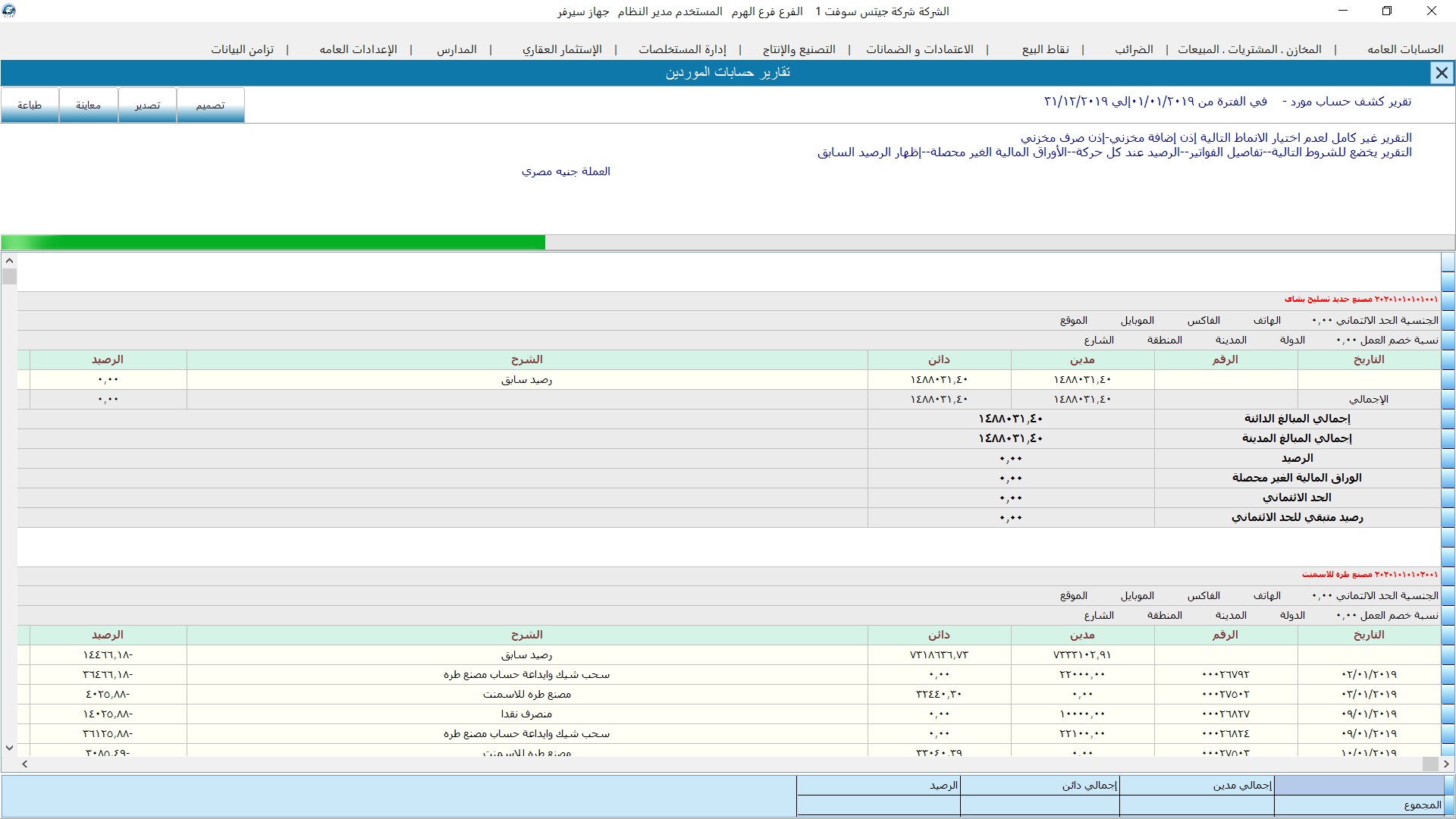Select supplier heading مصنع طره للاسمنت
The height and width of the screenshot is (819, 1456).
(x=1370, y=575)
